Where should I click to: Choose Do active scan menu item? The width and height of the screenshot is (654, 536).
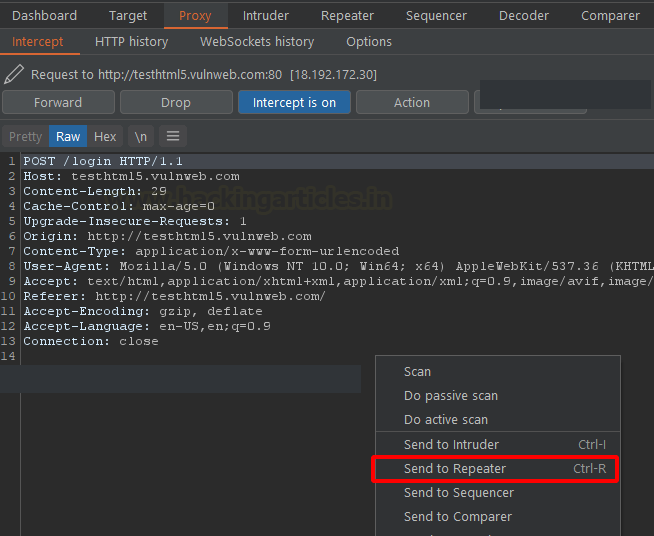[498, 419]
